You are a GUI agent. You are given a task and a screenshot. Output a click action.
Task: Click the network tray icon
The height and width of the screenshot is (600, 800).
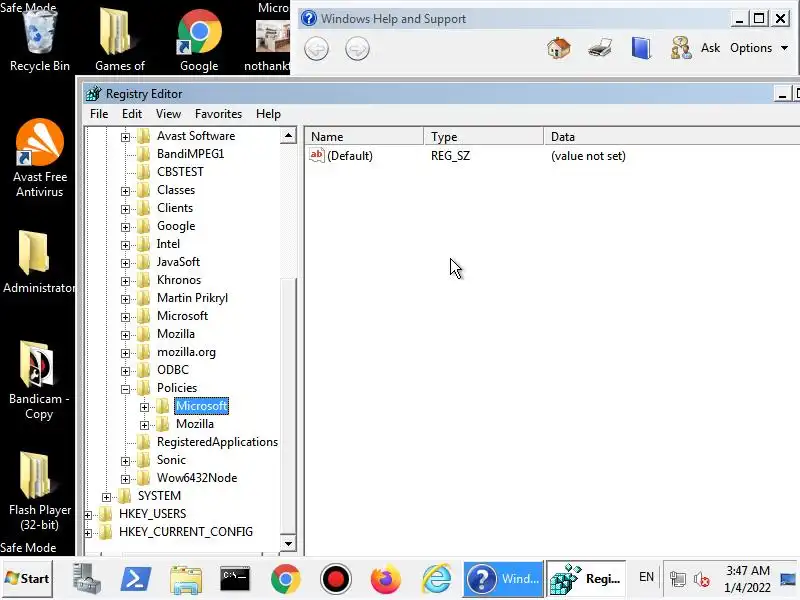(678, 579)
